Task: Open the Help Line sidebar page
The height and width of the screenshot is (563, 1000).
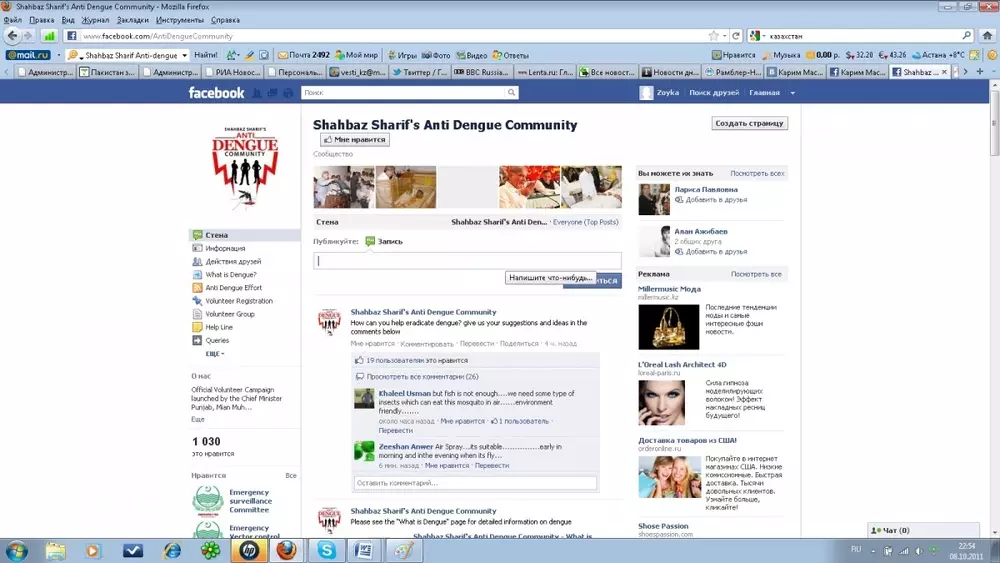Action: coord(219,327)
